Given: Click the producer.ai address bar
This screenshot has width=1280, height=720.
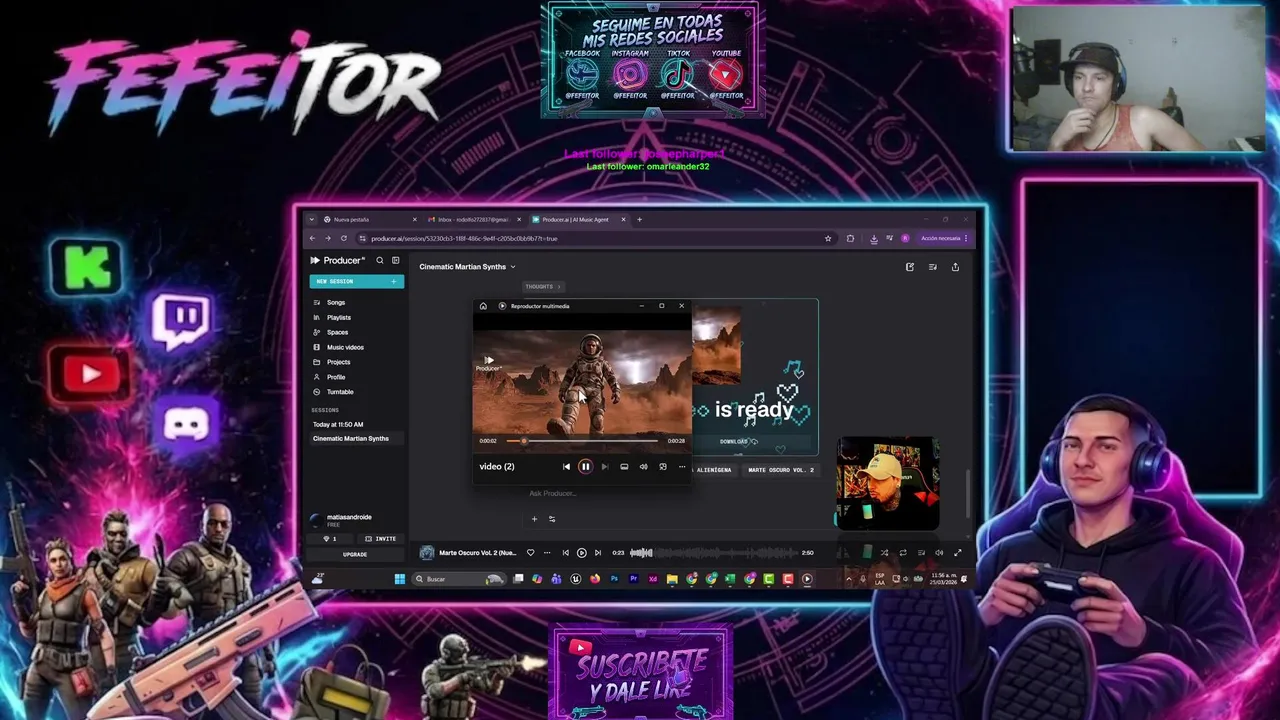Looking at the screenshot, I should (595, 238).
